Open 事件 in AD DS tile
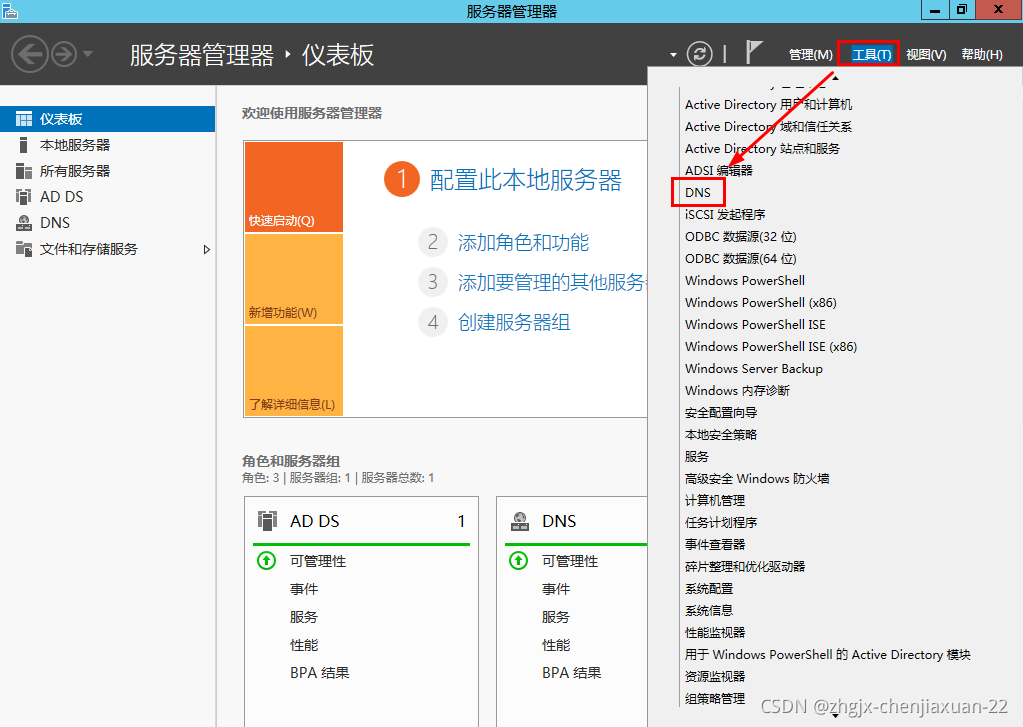The image size is (1023, 727). click(304, 589)
